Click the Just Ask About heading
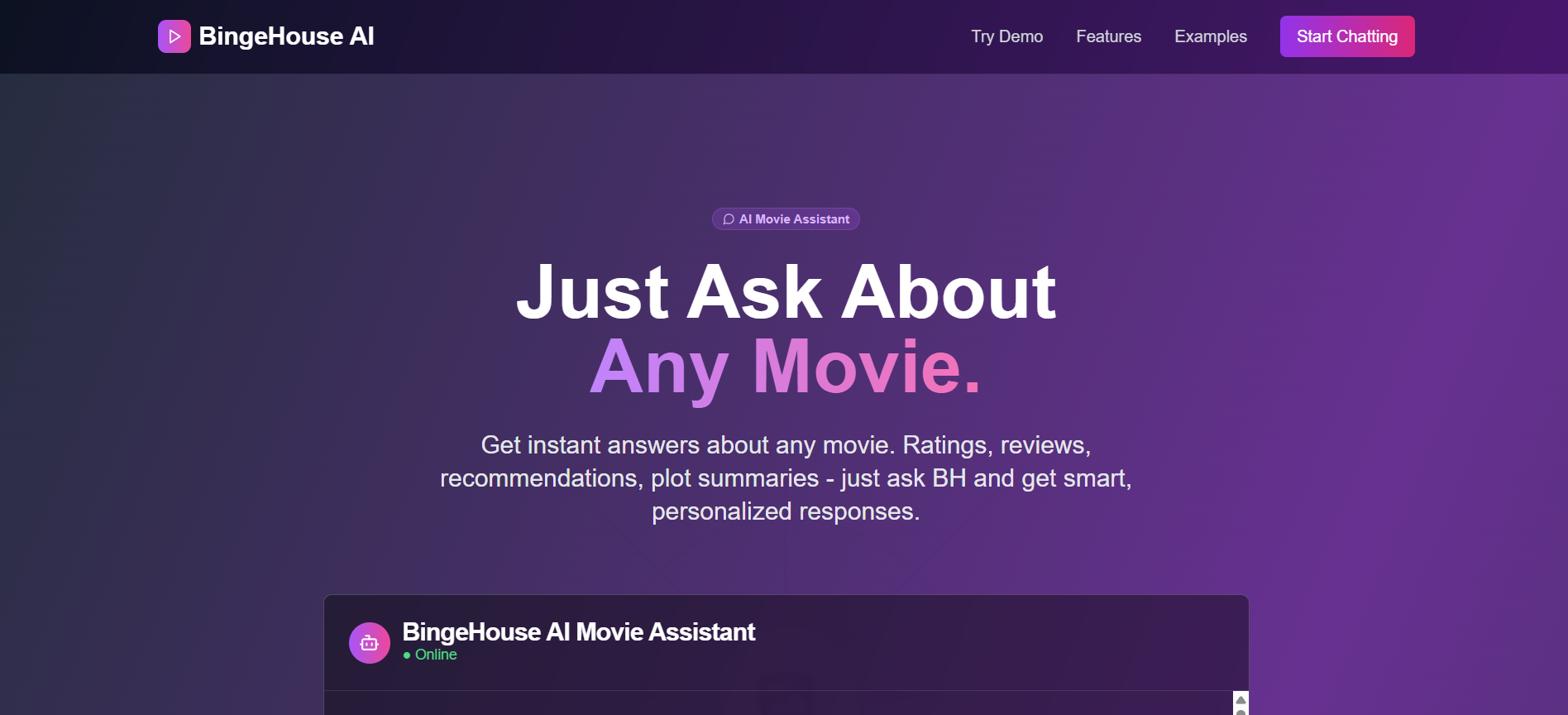The width and height of the screenshot is (1568, 715). pyautogui.click(x=786, y=291)
